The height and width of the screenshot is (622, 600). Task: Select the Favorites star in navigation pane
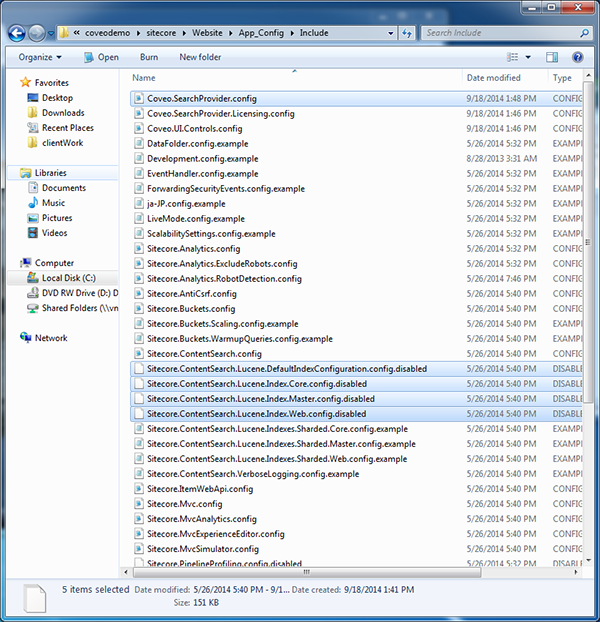(25, 82)
